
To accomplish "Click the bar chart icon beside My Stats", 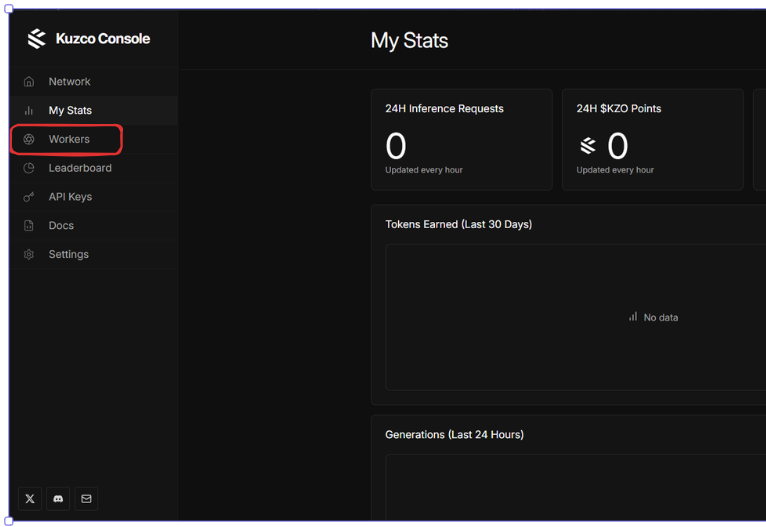I will (29, 111).
